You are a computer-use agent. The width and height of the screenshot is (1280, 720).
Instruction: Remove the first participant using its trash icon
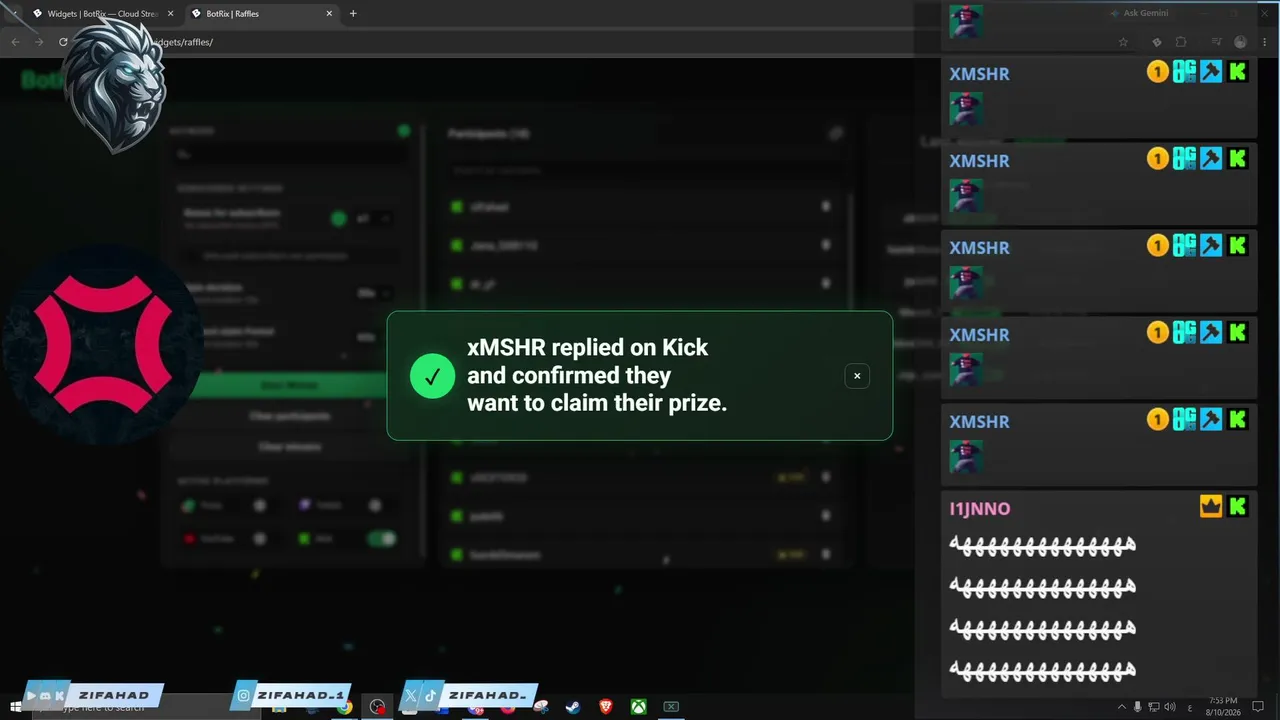click(826, 207)
